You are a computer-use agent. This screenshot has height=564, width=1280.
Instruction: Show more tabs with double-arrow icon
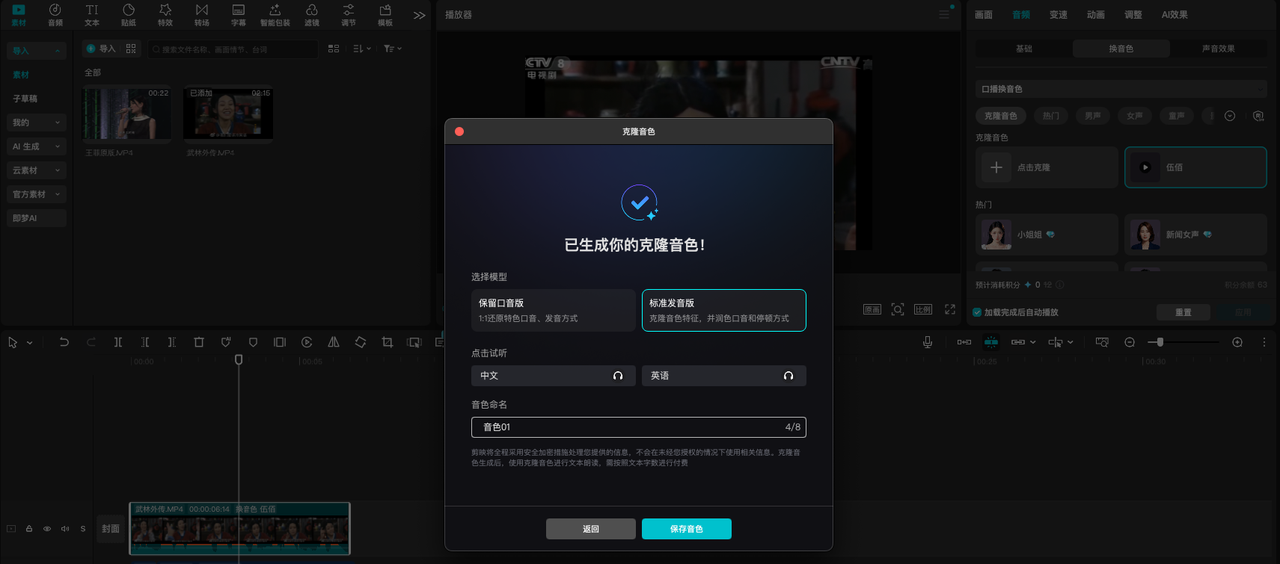point(419,15)
